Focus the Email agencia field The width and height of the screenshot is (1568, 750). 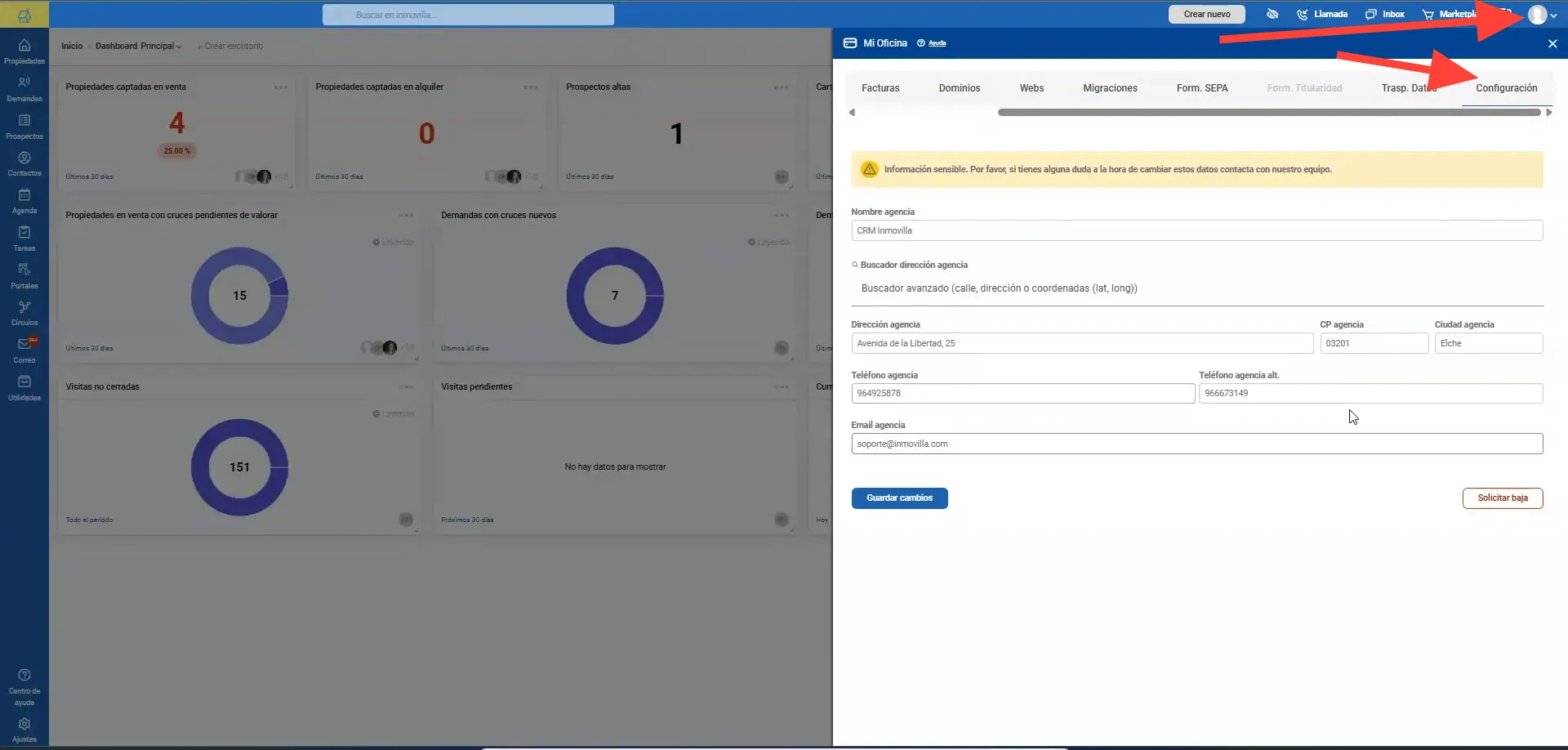click(1196, 444)
